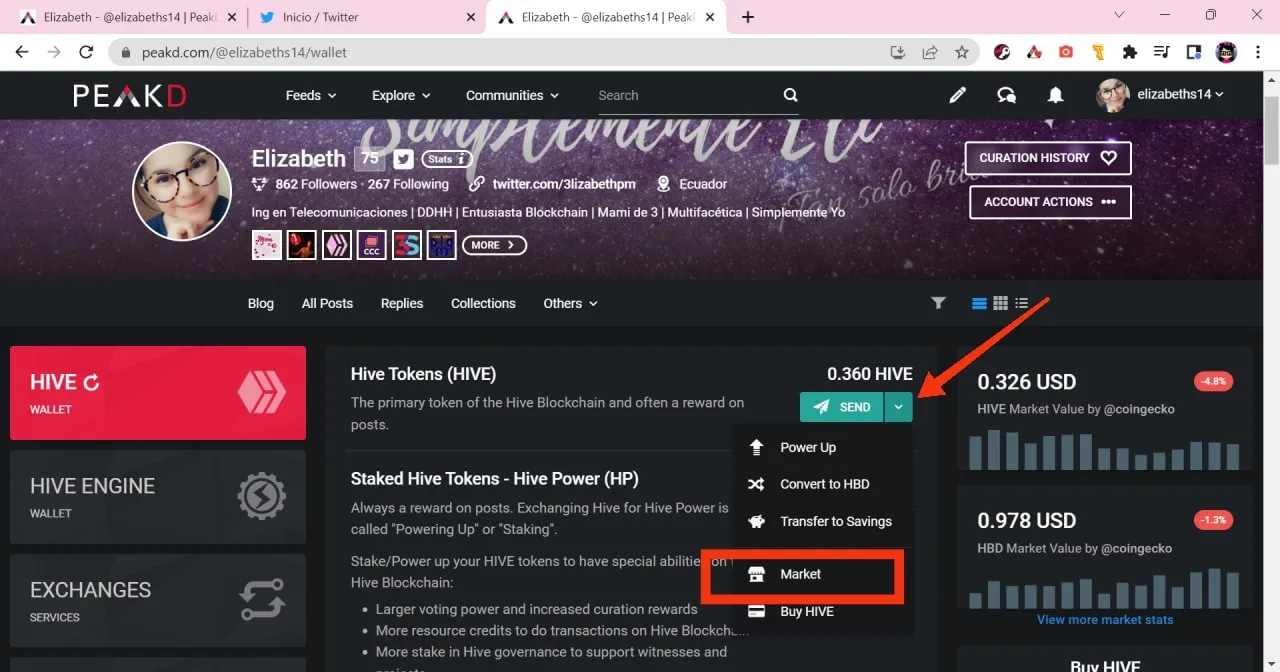This screenshot has height=672, width=1280.
Task: Expand the Communities dropdown
Action: (x=512, y=95)
